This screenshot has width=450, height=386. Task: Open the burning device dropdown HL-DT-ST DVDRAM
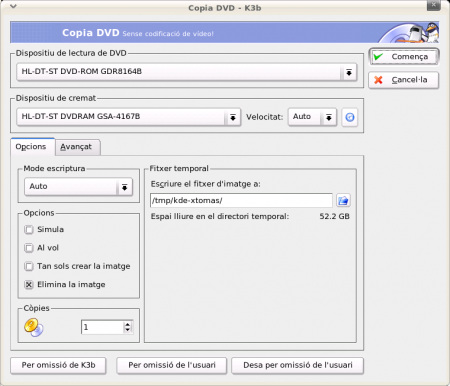pyautogui.click(x=128, y=117)
